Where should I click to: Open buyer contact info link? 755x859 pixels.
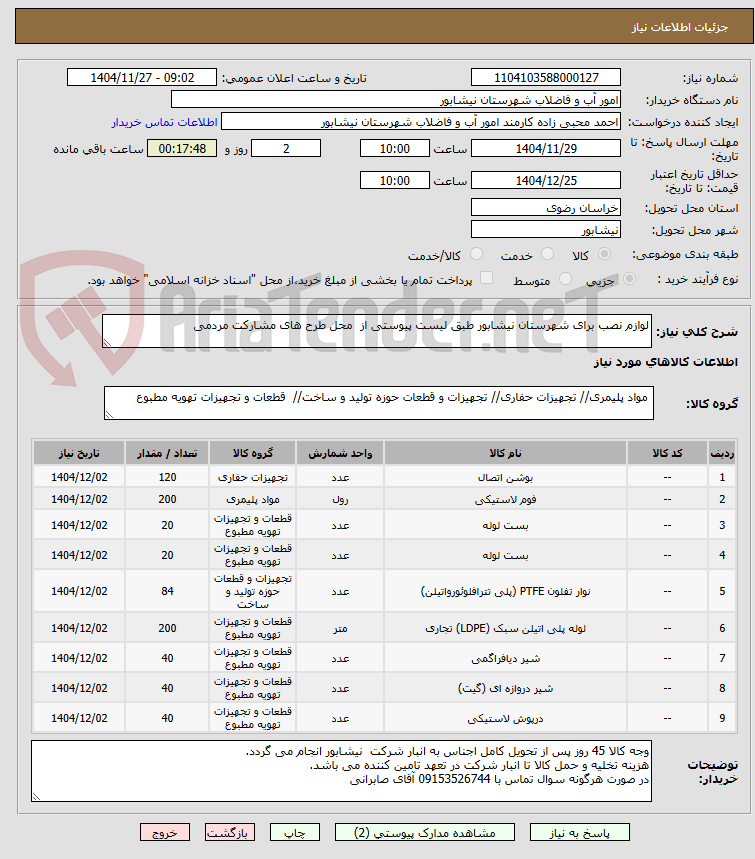tap(164, 122)
